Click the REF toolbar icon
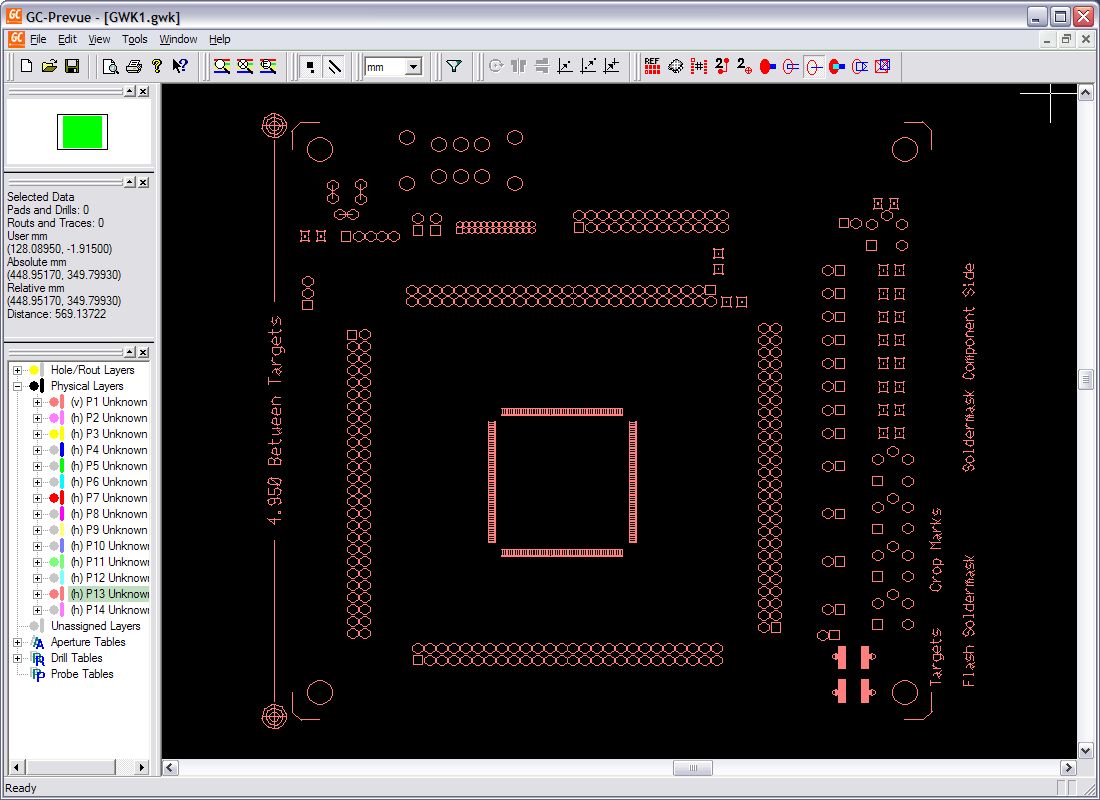The image size is (1100, 800). pyautogui.click(x=652, y=66)
